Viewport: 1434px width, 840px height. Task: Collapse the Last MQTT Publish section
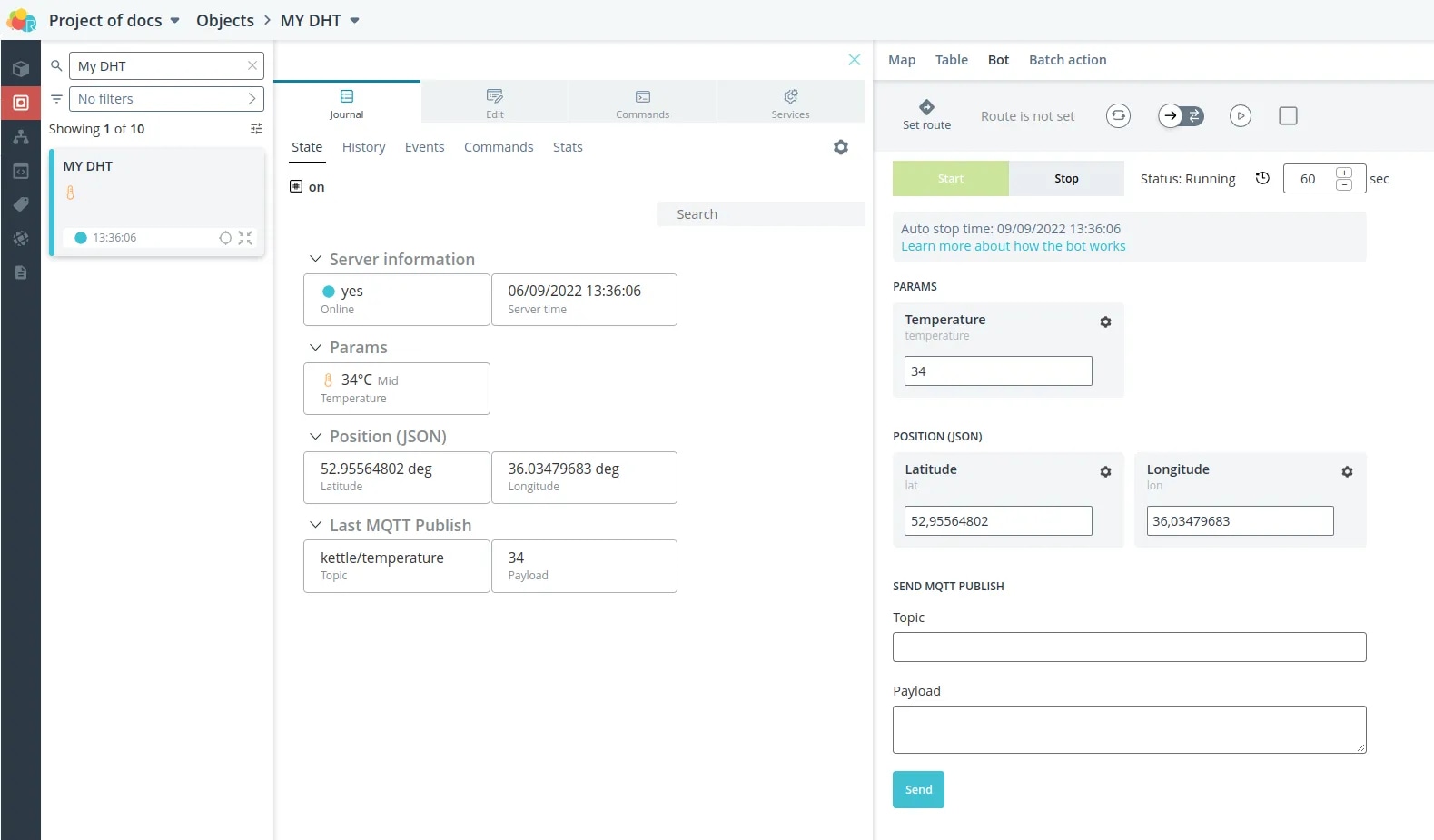click(x=315, y=526)
